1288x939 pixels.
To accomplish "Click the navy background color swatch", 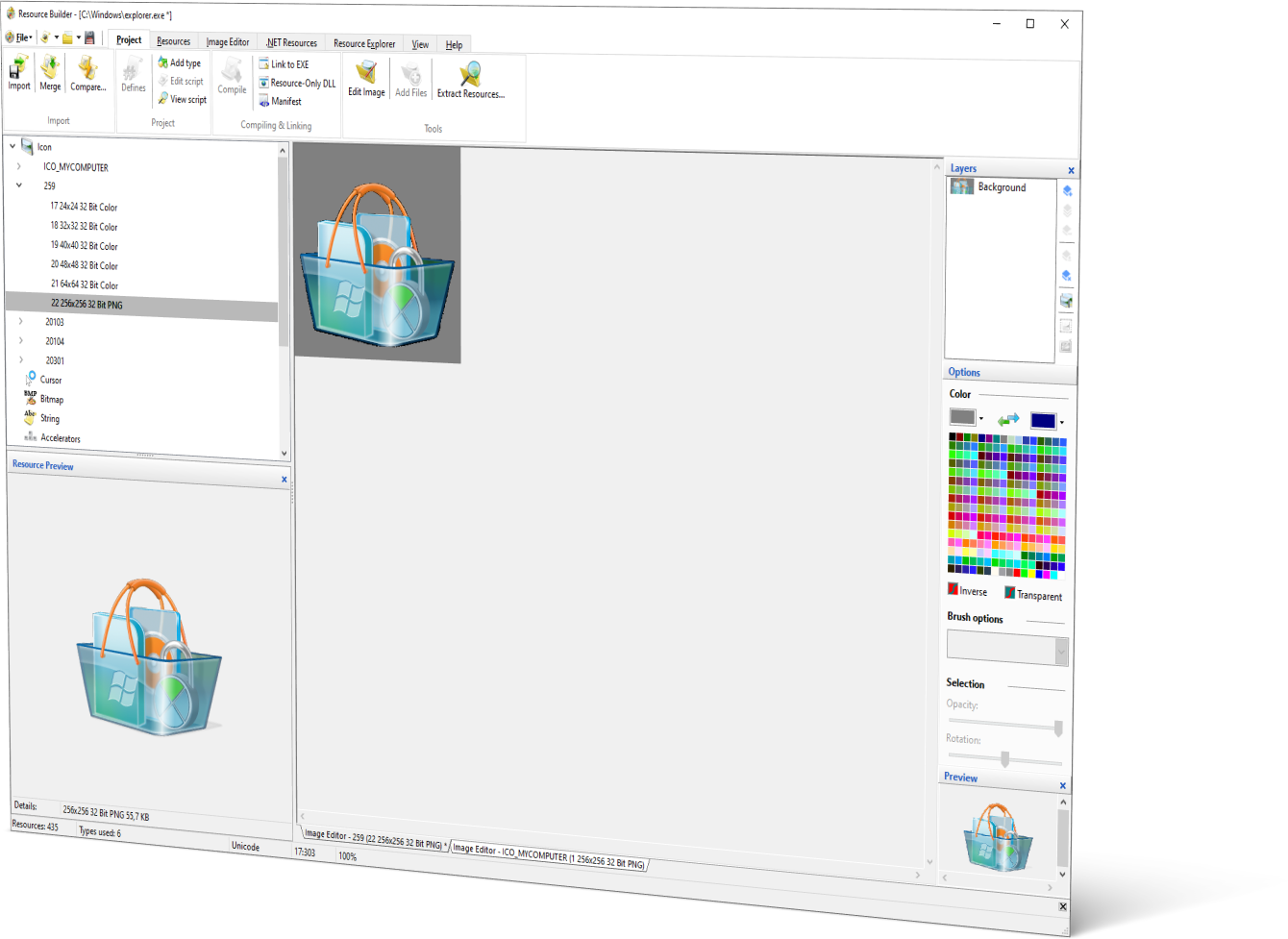I will [1043, 421].
